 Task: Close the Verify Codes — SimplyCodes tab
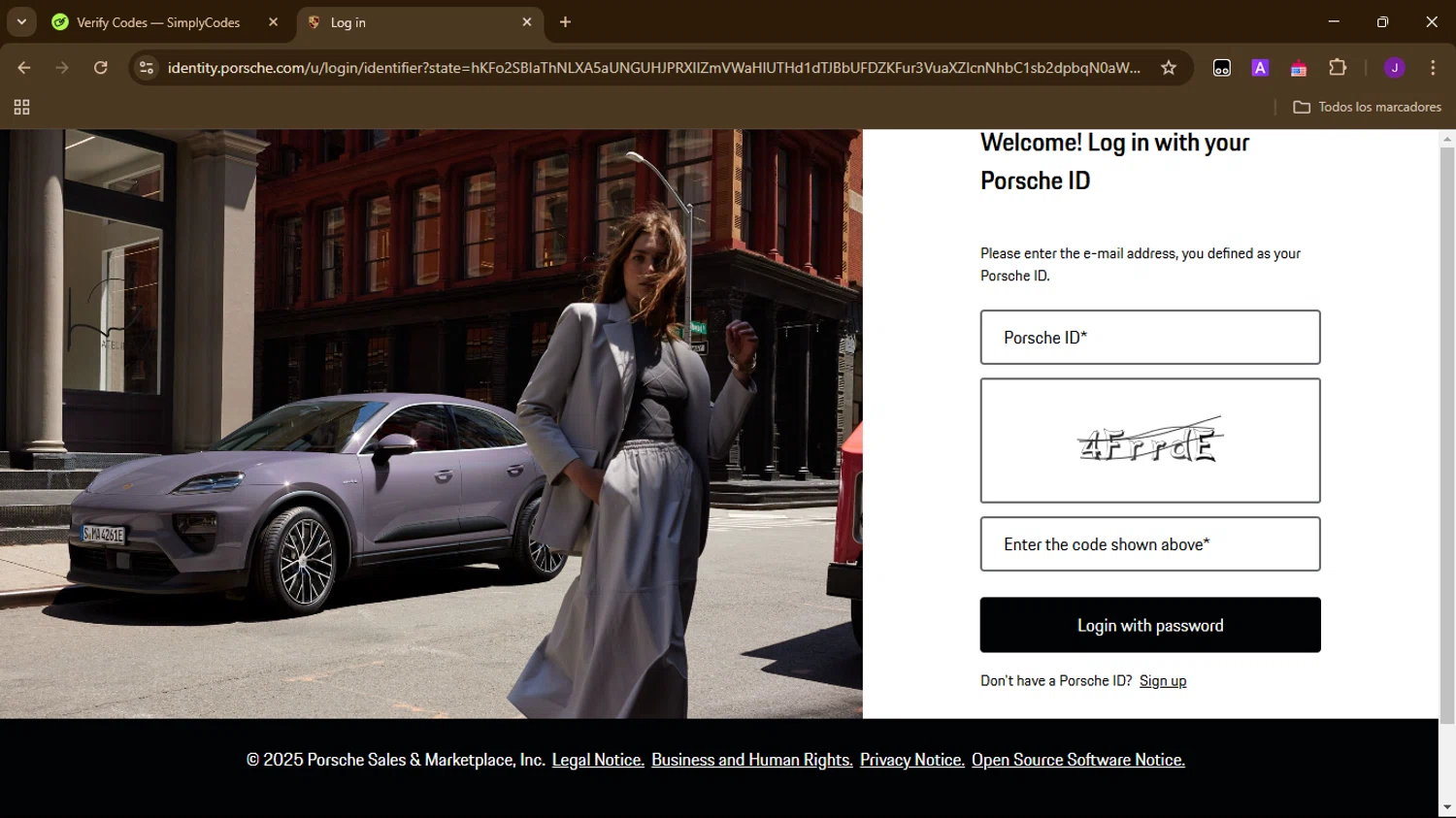[274, 22]
